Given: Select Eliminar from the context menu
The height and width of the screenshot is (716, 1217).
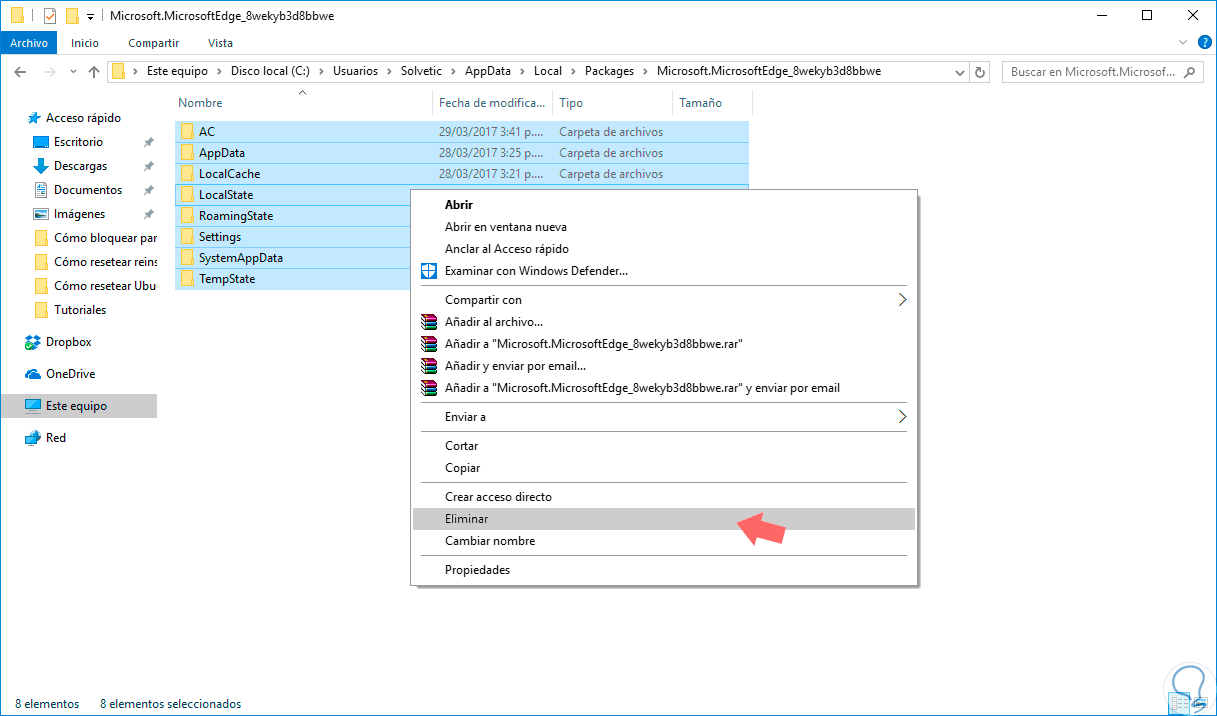Looking at the screenshot, I should [x=467, y=519].
